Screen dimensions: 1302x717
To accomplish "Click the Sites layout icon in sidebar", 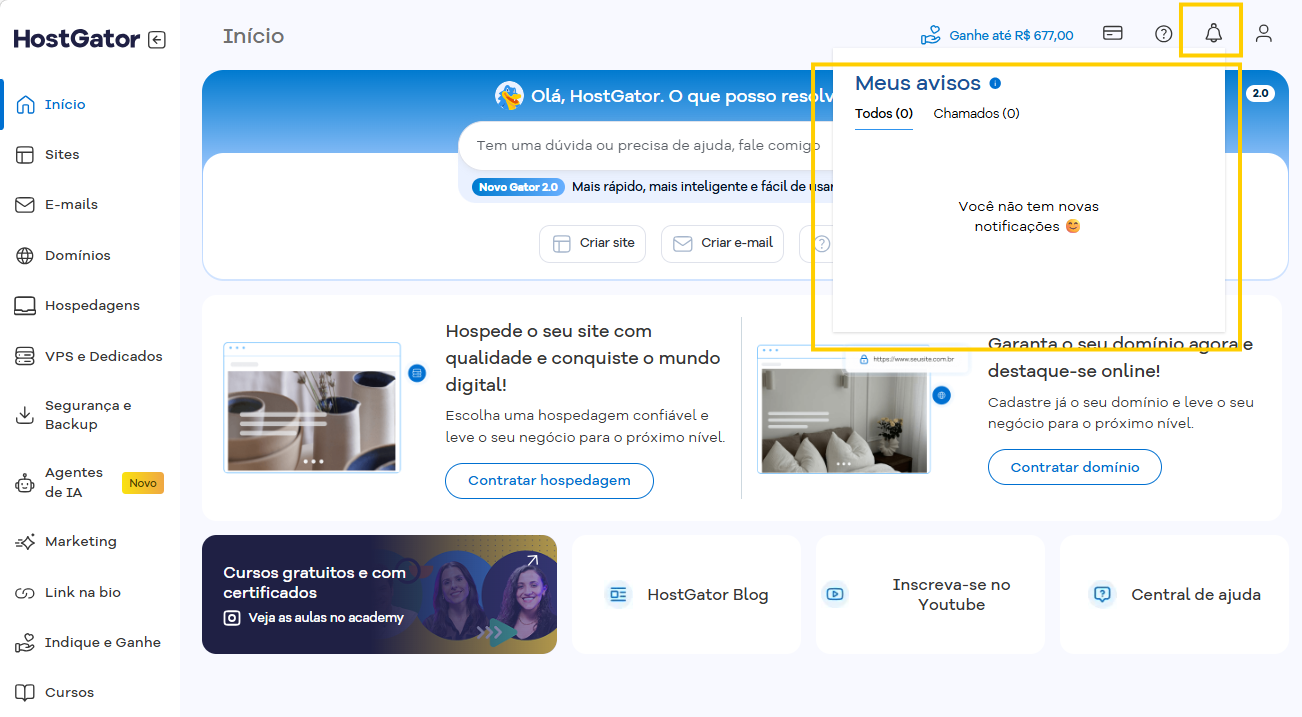I will pos(26,154).
